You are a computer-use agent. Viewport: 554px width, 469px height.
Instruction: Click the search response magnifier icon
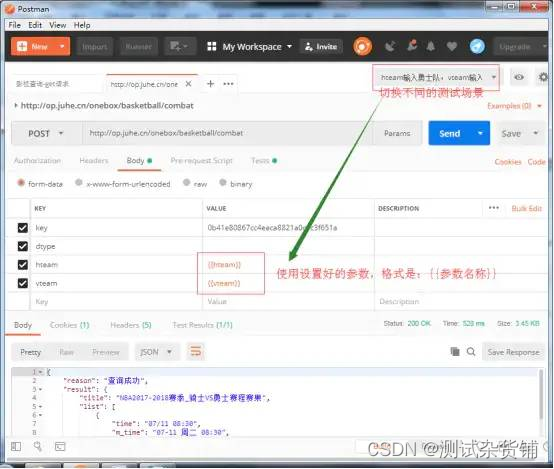point(471,351)
